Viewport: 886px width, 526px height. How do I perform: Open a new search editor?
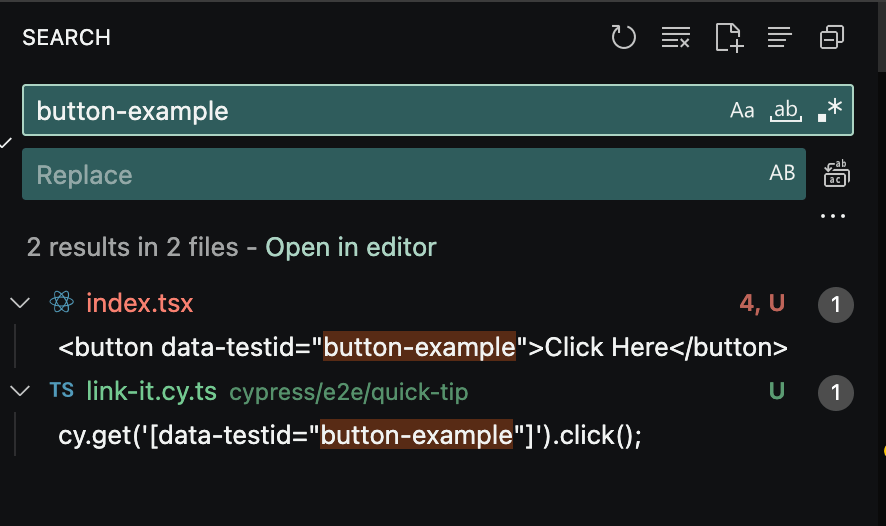[x=729, y=38]
